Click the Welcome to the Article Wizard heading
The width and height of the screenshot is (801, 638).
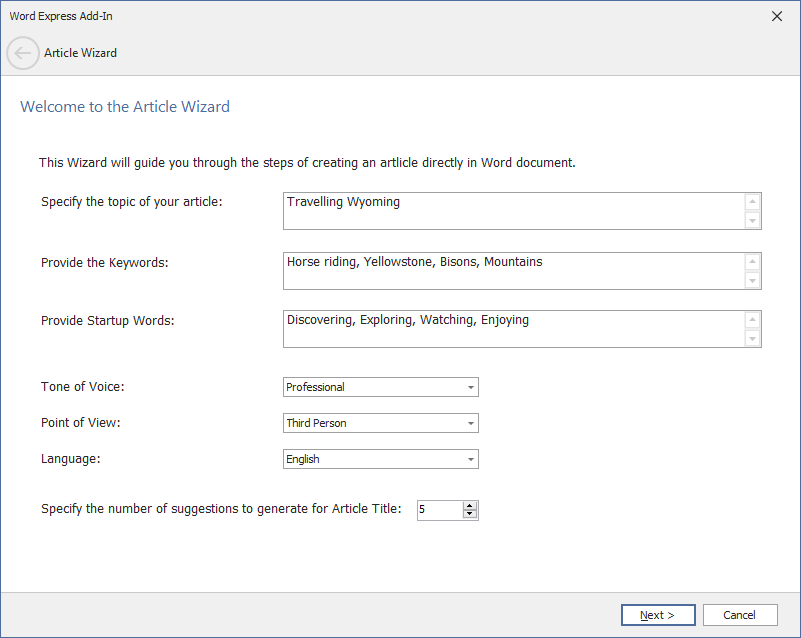point(125,107)
